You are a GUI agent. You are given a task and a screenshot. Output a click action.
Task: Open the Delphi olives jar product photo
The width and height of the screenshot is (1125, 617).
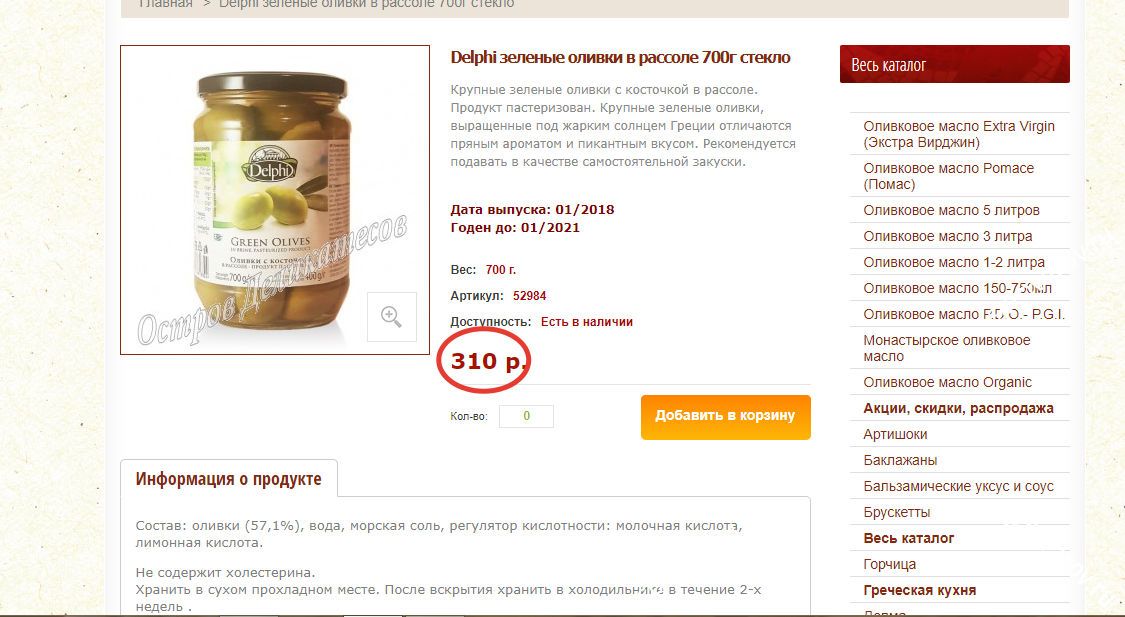point(275,200)
